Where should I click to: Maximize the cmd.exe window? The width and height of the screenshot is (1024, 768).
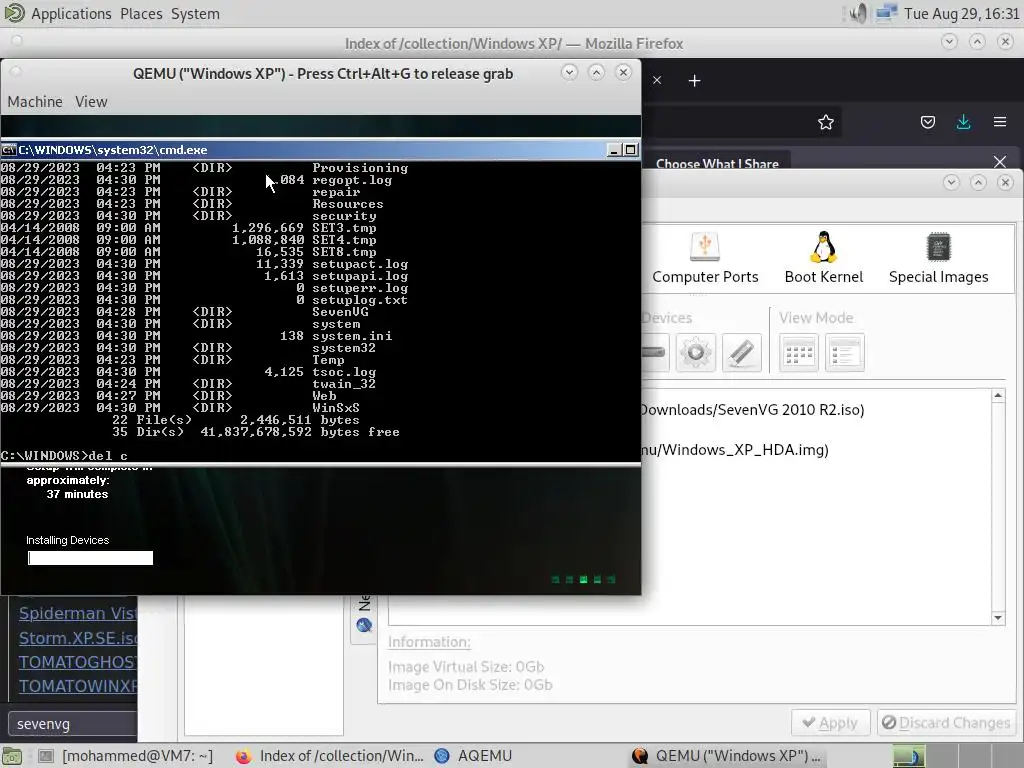(630, 150)
